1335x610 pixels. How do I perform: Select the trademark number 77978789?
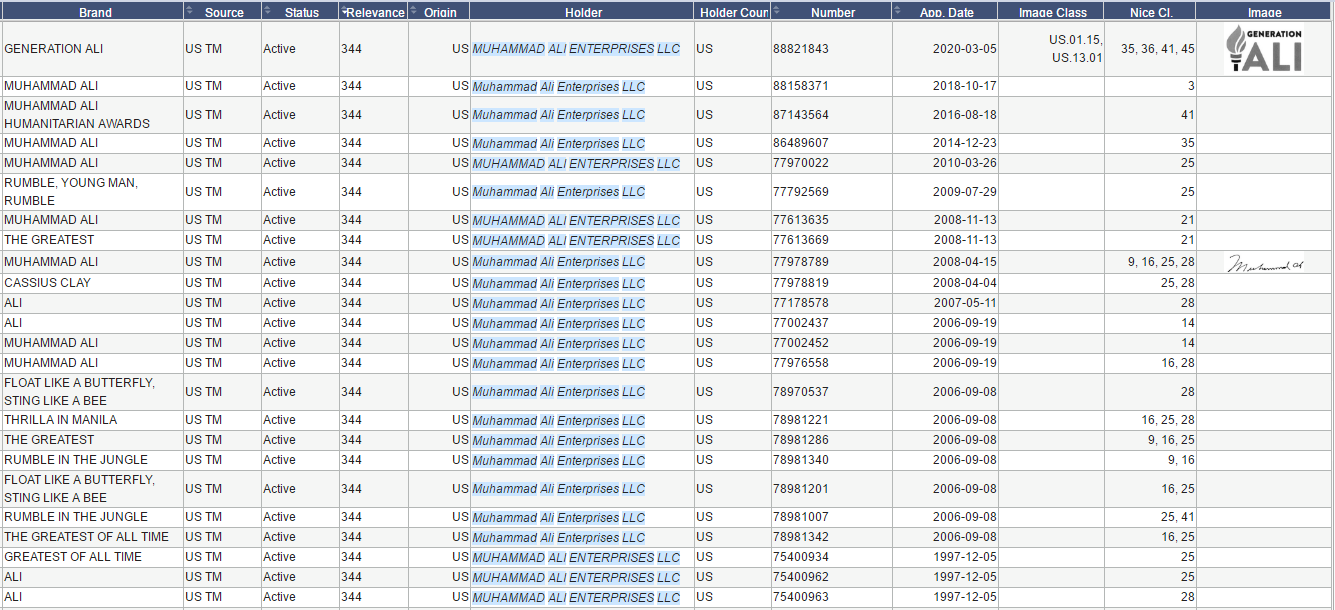tap(801, 262)
